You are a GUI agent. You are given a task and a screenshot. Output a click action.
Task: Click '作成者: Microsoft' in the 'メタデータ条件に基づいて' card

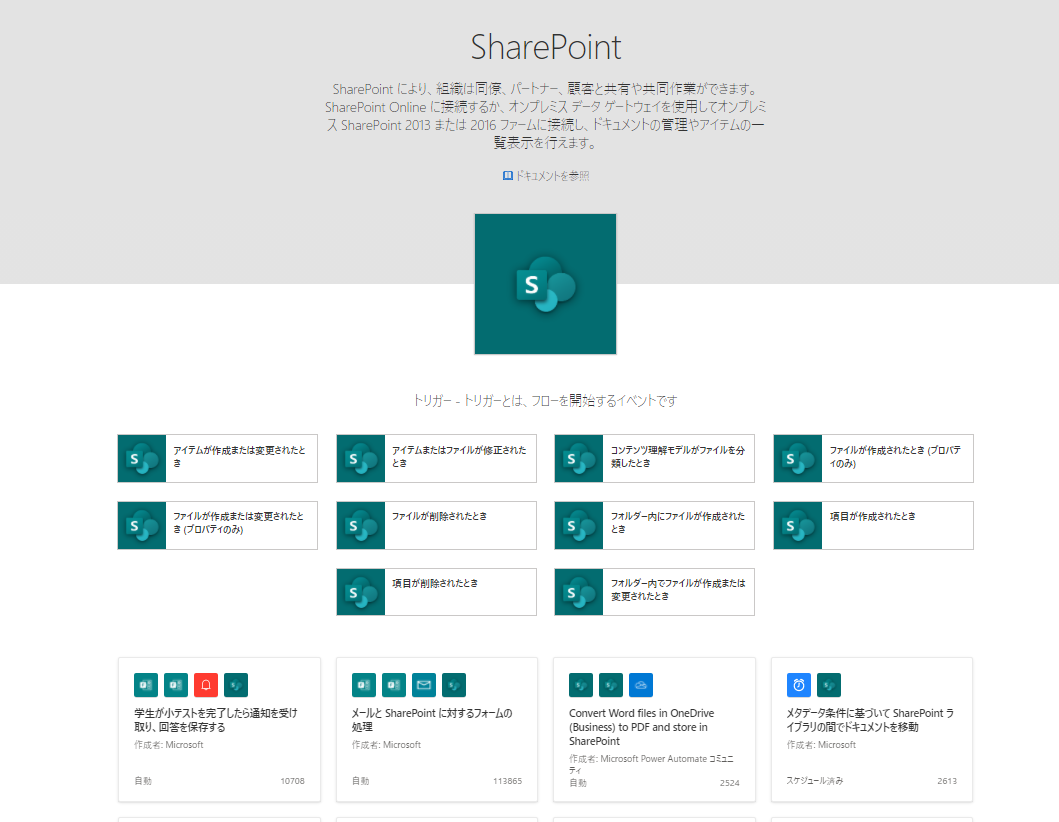pos(821,744)
